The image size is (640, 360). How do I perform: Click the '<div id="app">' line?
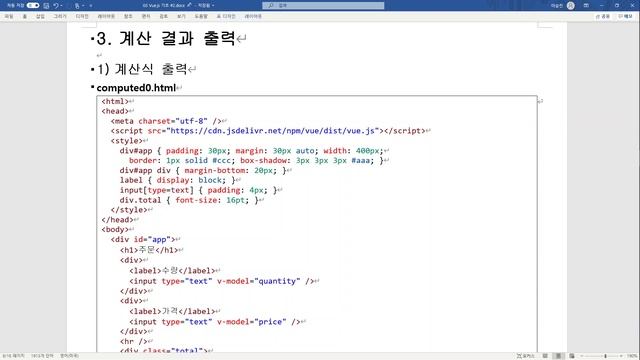click(x=142, y=240)
